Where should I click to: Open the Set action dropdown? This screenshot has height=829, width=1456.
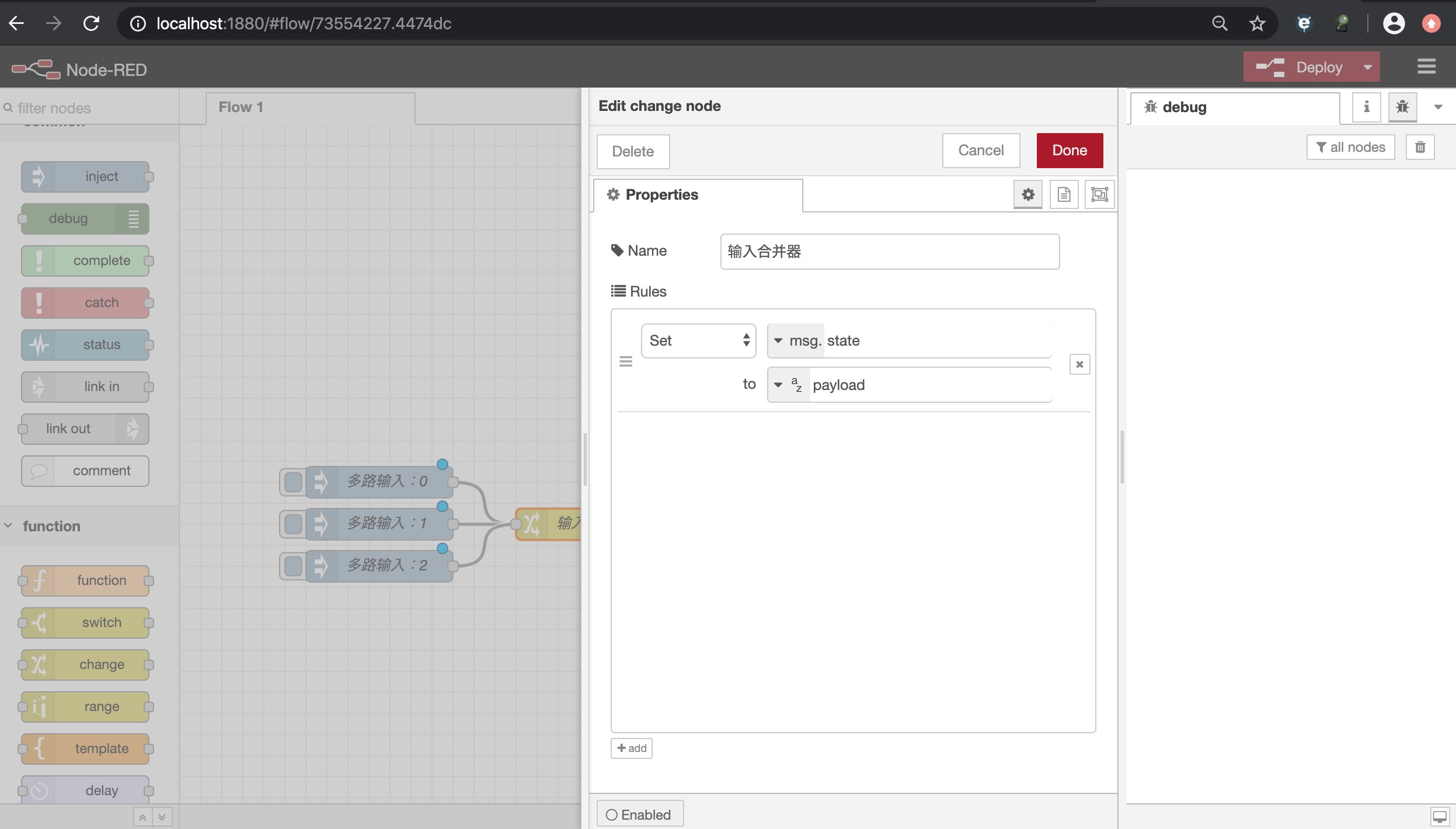[x=698, y=340]
